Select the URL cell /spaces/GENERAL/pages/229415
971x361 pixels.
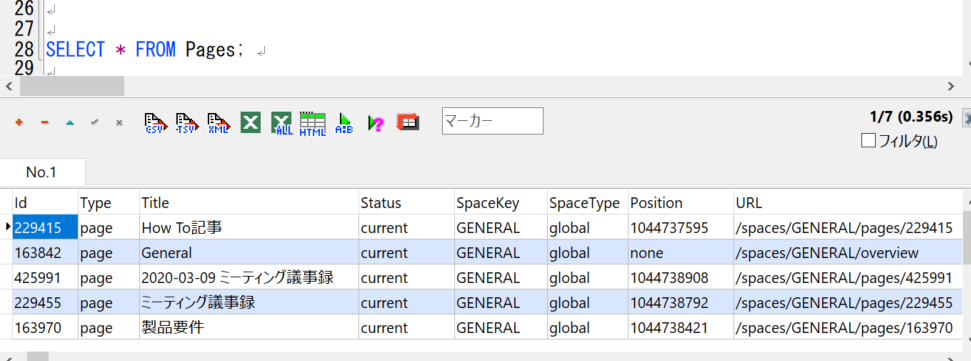848,227
